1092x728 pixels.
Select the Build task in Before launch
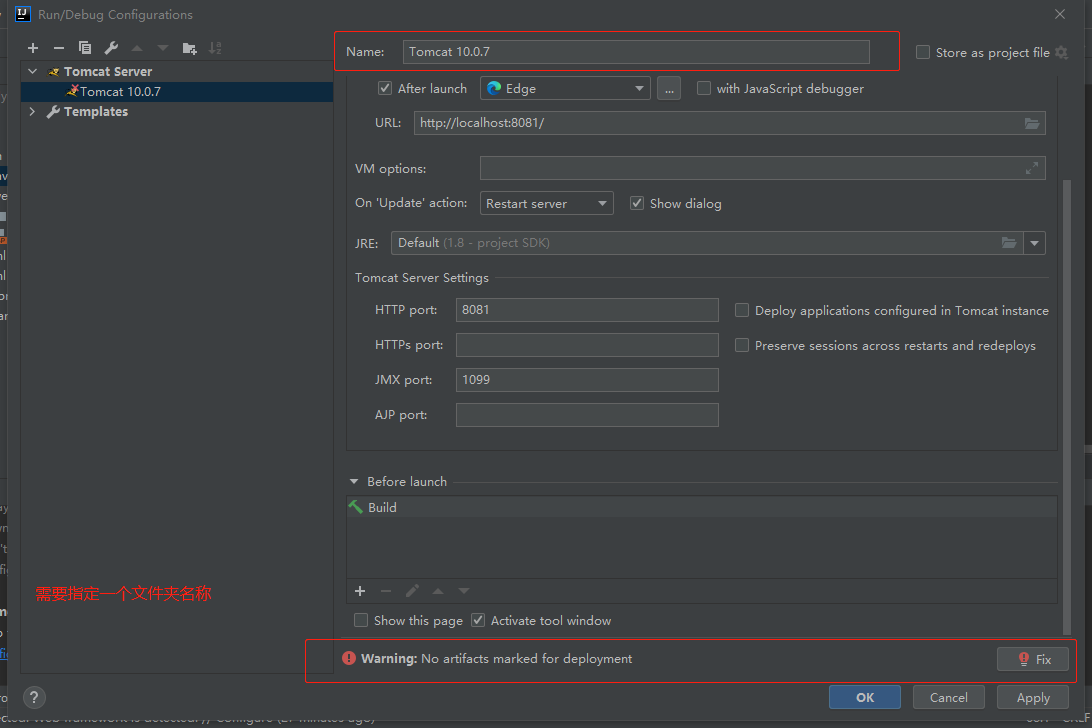(701, 507)
